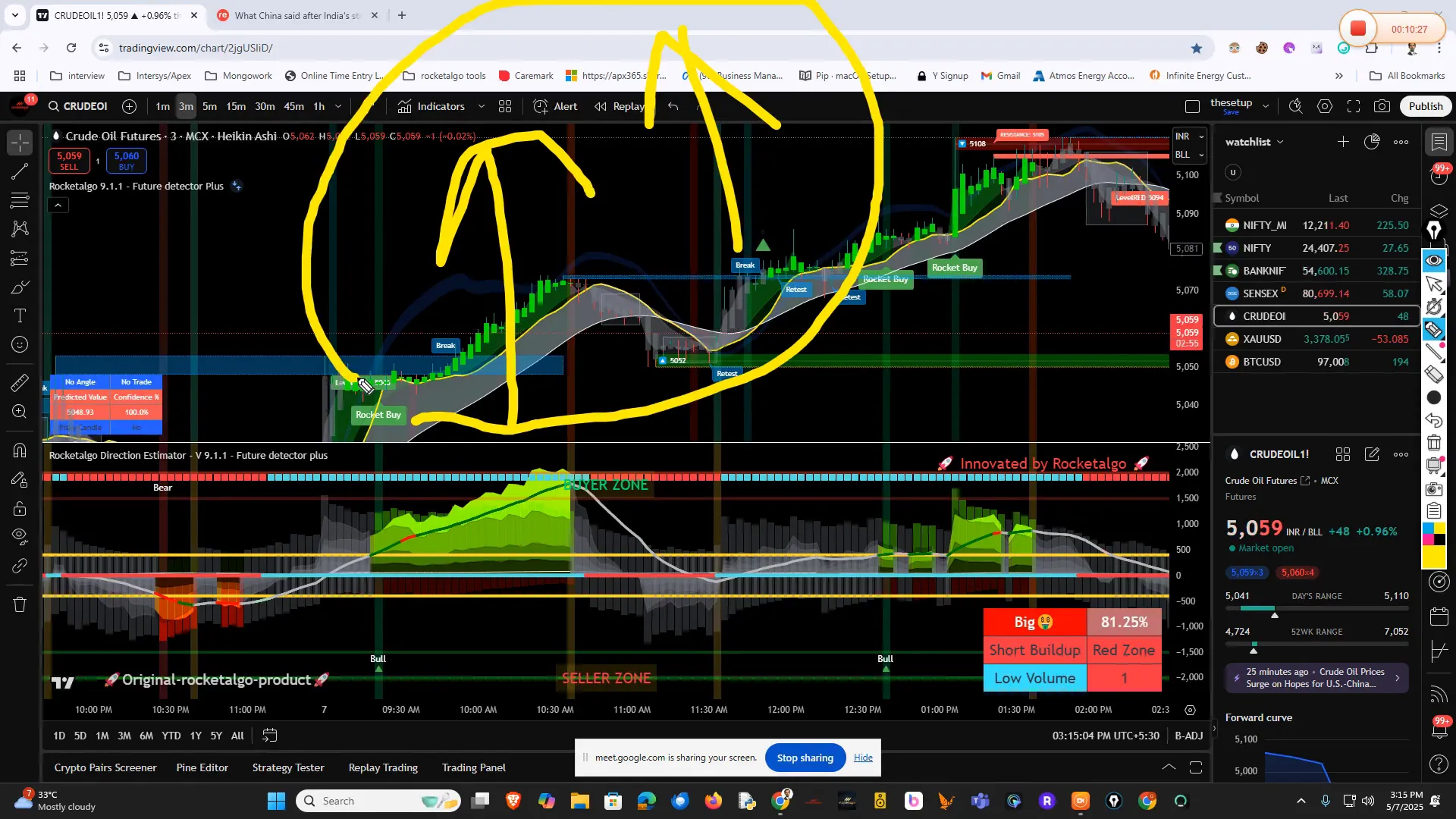
Task: Enter fullscreen chart mode
Action: [x=1354, y=106]
